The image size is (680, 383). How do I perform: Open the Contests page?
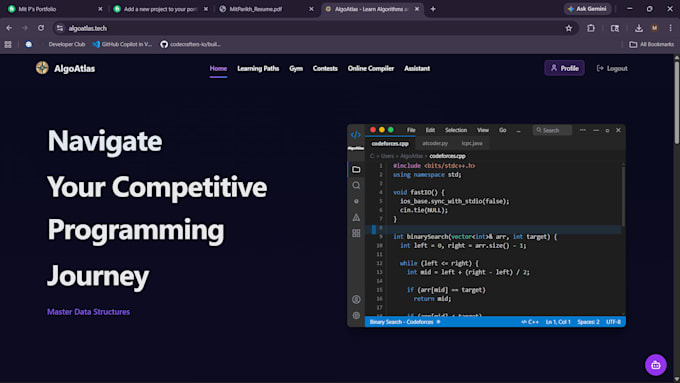coord(325,69)
